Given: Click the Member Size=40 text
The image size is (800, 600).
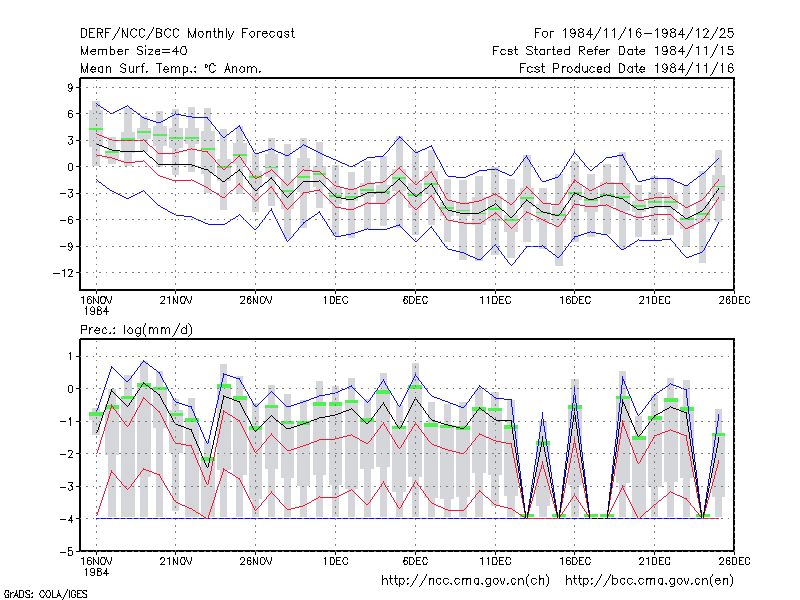Looking at the screenshot, I should point(134,51).
